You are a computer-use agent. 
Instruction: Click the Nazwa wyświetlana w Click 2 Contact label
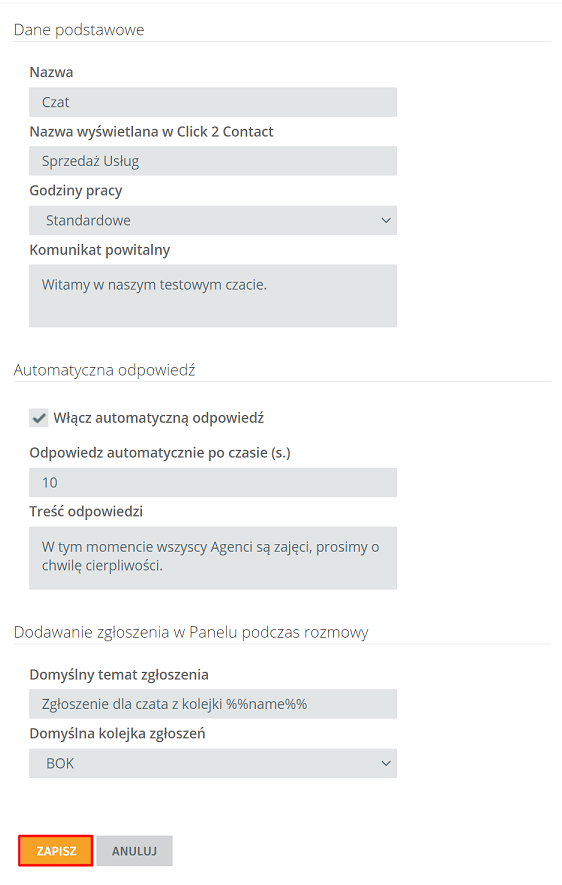coord(151,132)
